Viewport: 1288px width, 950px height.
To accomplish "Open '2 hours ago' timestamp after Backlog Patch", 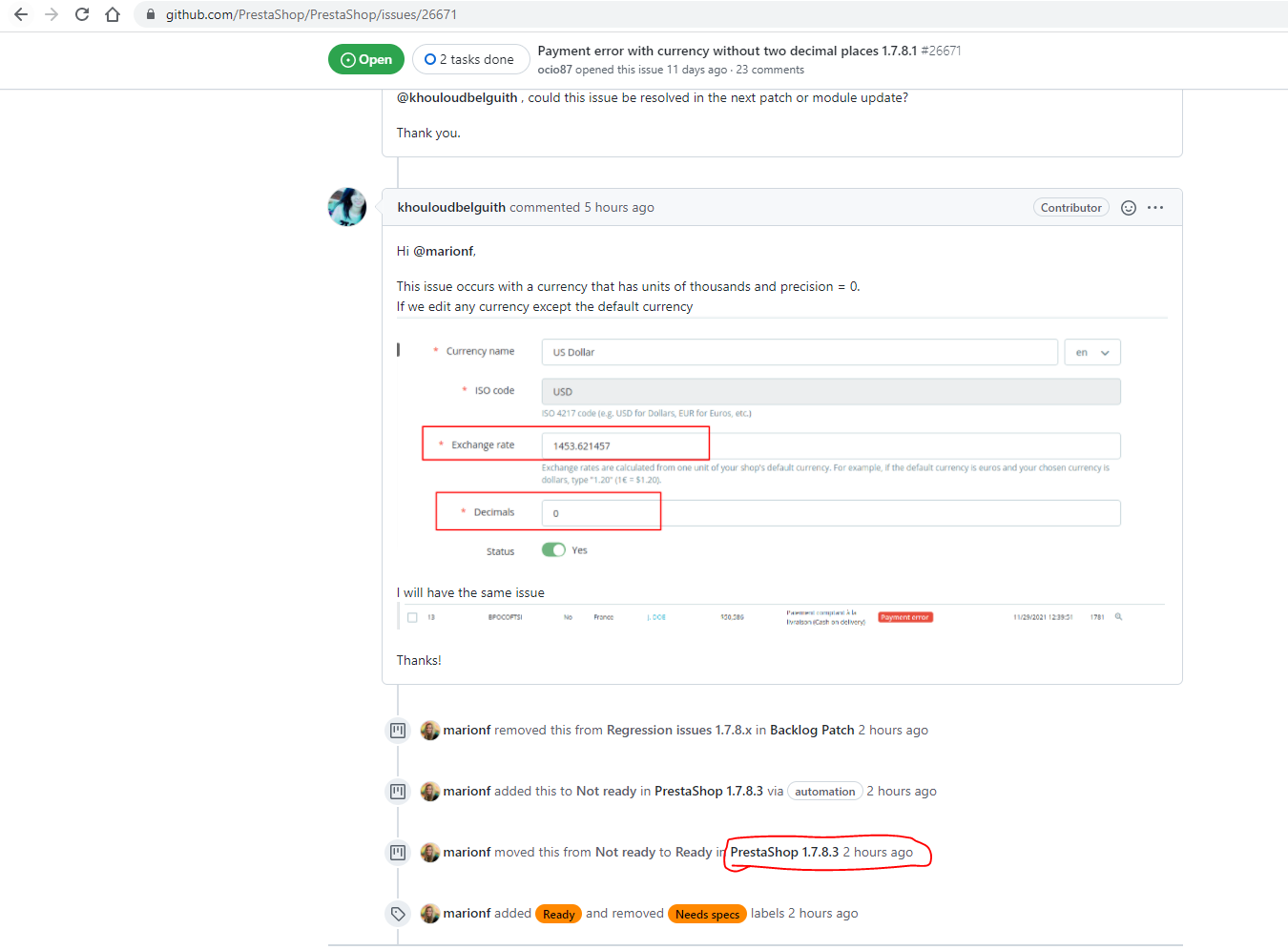I will [x=893, y=730].
